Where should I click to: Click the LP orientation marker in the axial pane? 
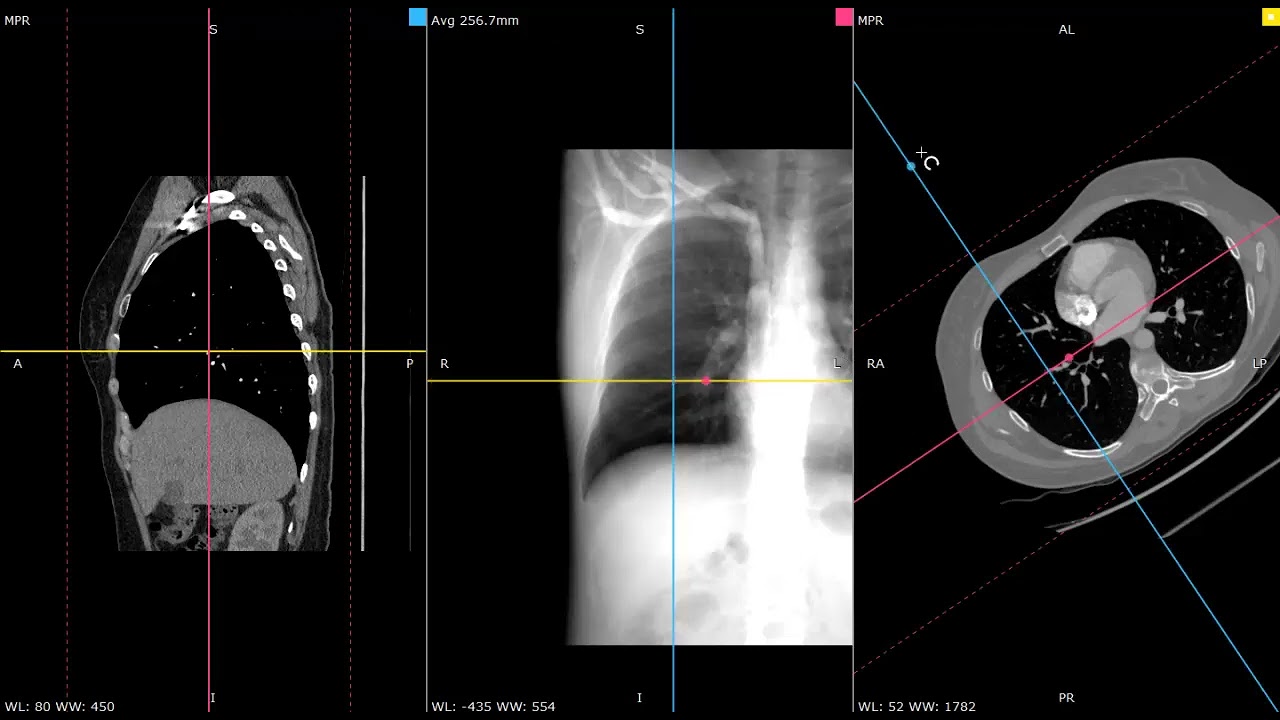(1260, 364)
